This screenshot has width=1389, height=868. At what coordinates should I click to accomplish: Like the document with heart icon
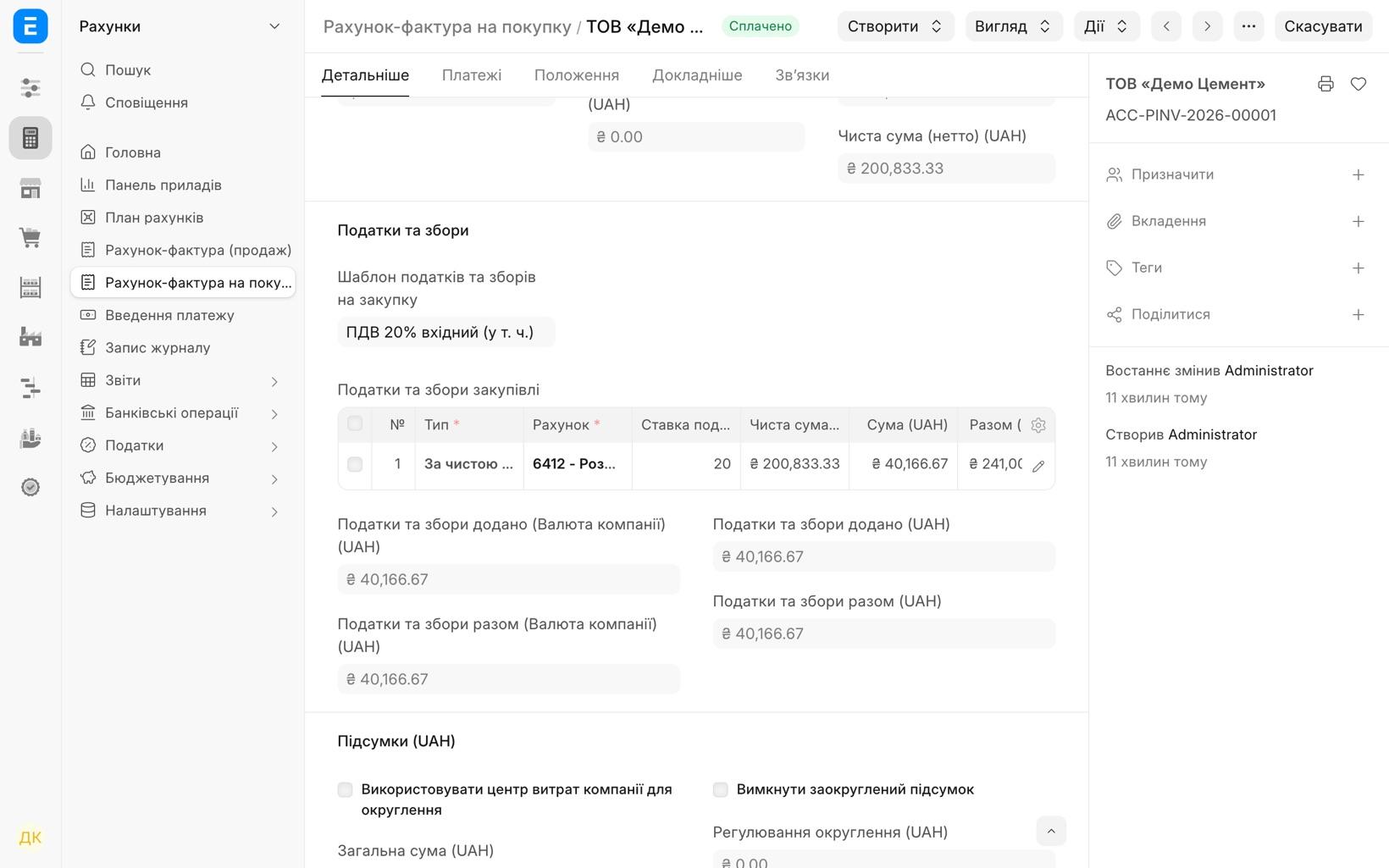point(1359,84)
